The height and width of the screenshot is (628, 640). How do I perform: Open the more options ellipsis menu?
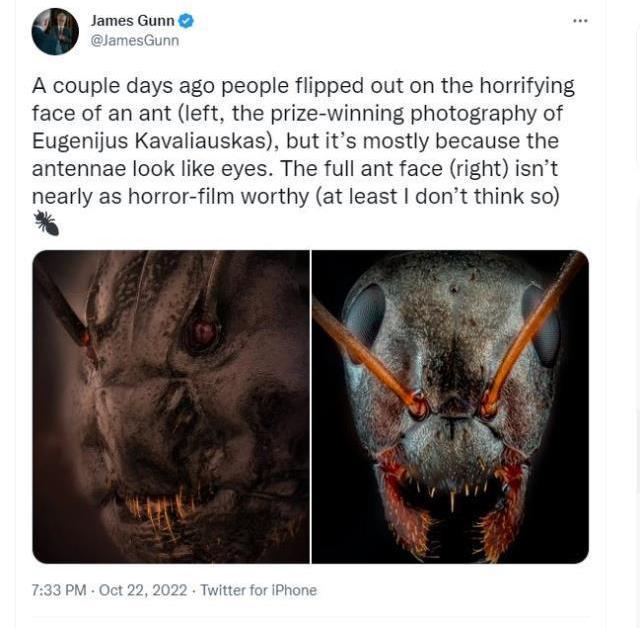coord(580,21)
